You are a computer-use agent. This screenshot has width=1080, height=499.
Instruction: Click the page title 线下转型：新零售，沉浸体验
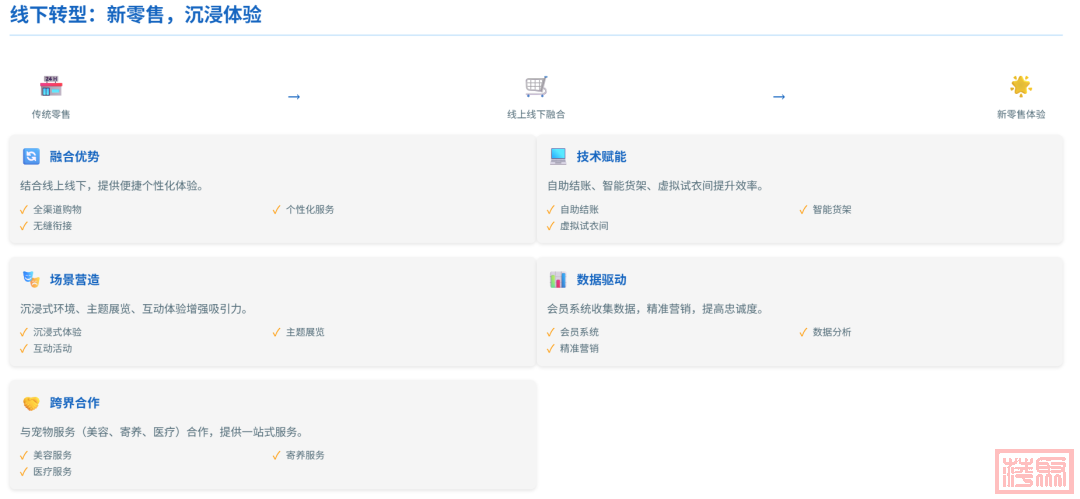tap(136, 15)
